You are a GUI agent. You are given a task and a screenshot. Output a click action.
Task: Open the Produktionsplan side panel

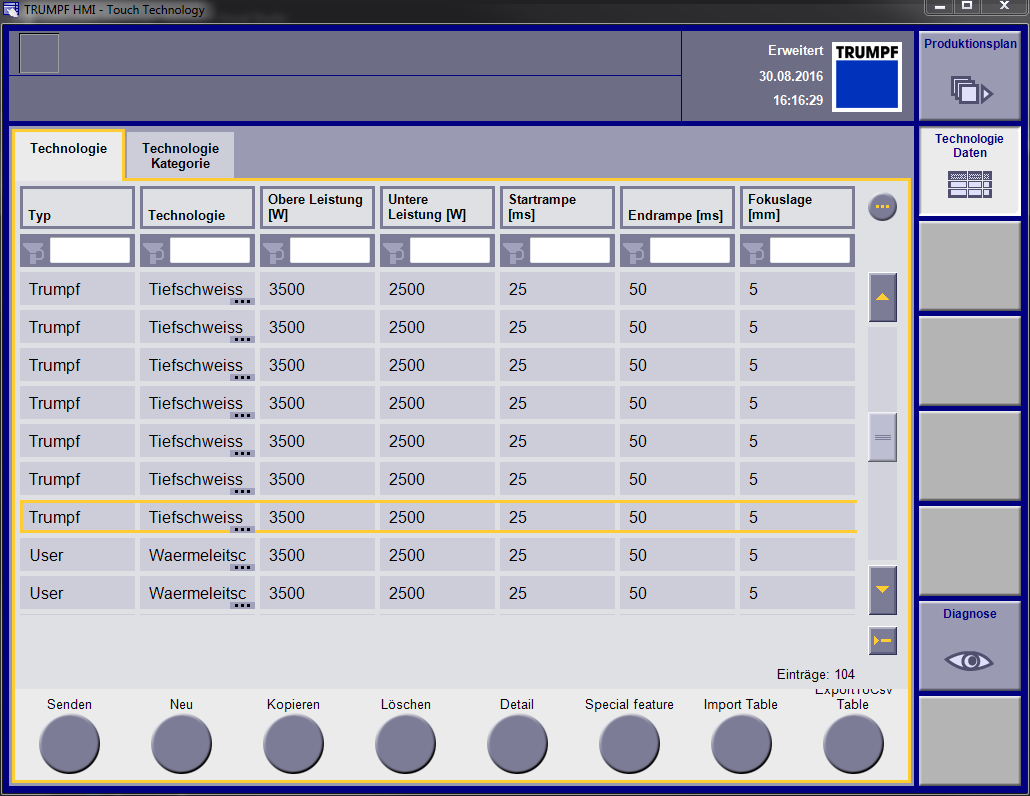[970, 76]
